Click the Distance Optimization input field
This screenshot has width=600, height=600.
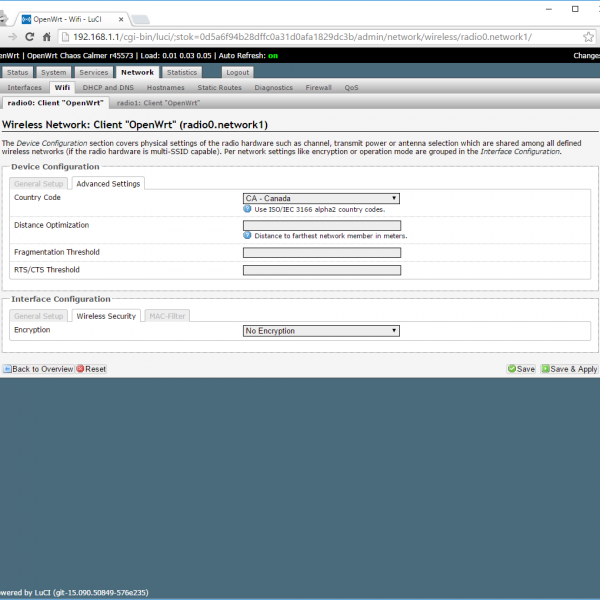point(321,225)
